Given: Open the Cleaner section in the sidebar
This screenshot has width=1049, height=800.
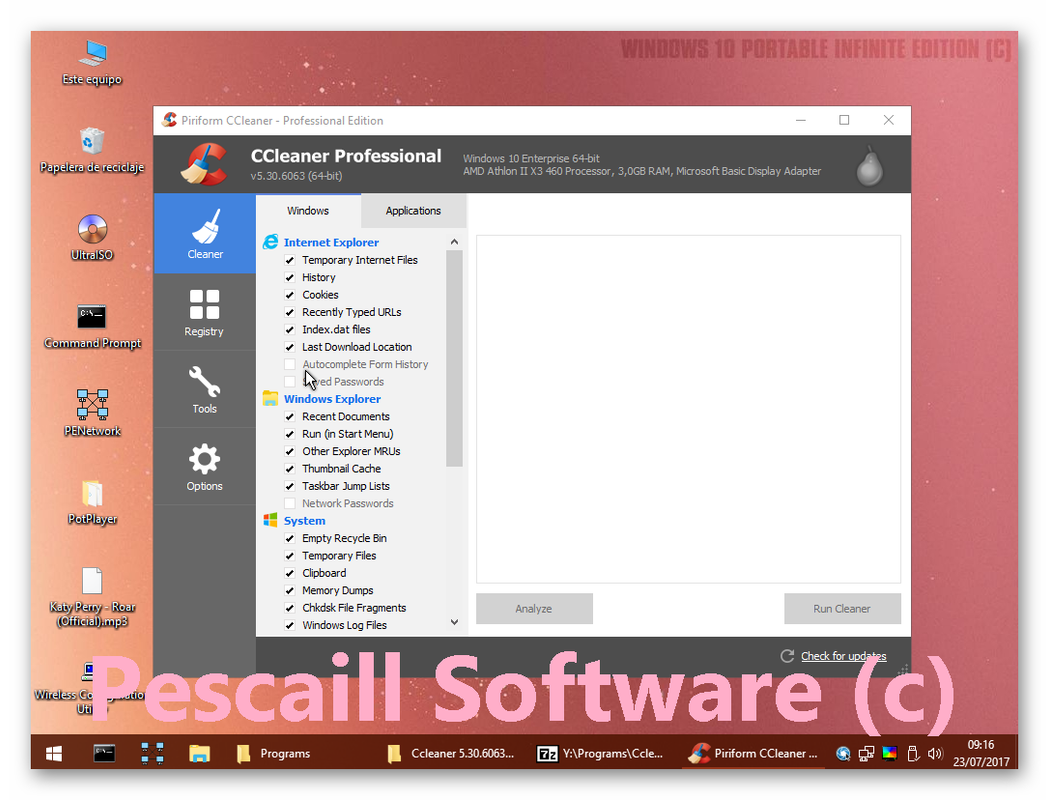Looking at the screenshot, I should pos(205,233).
